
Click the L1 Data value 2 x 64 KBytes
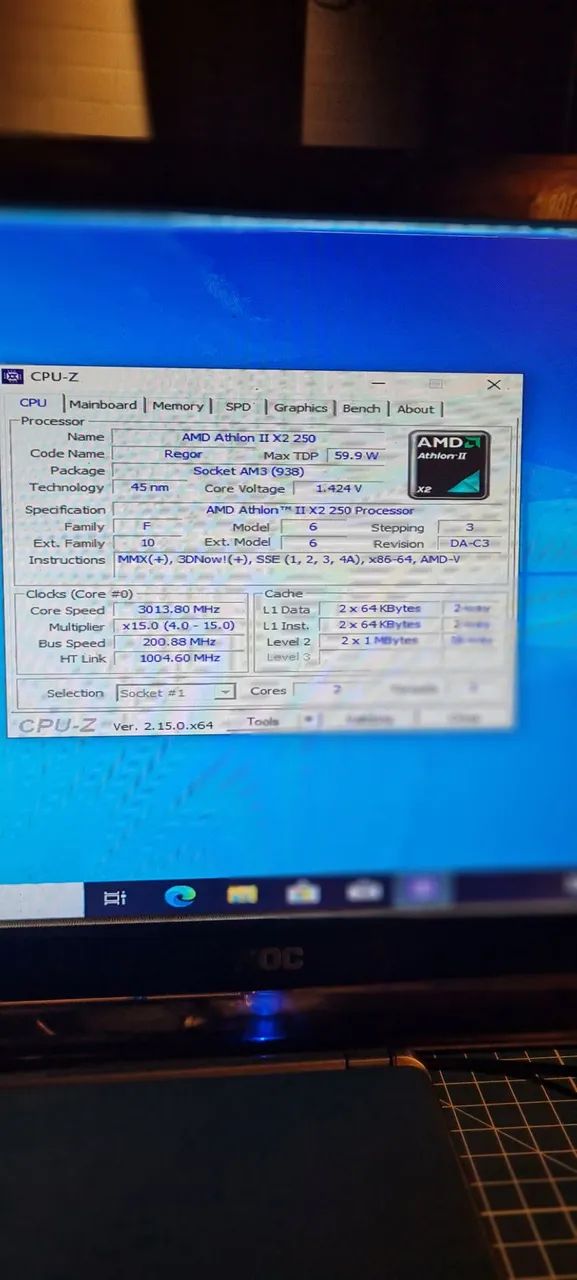(379, 609)
